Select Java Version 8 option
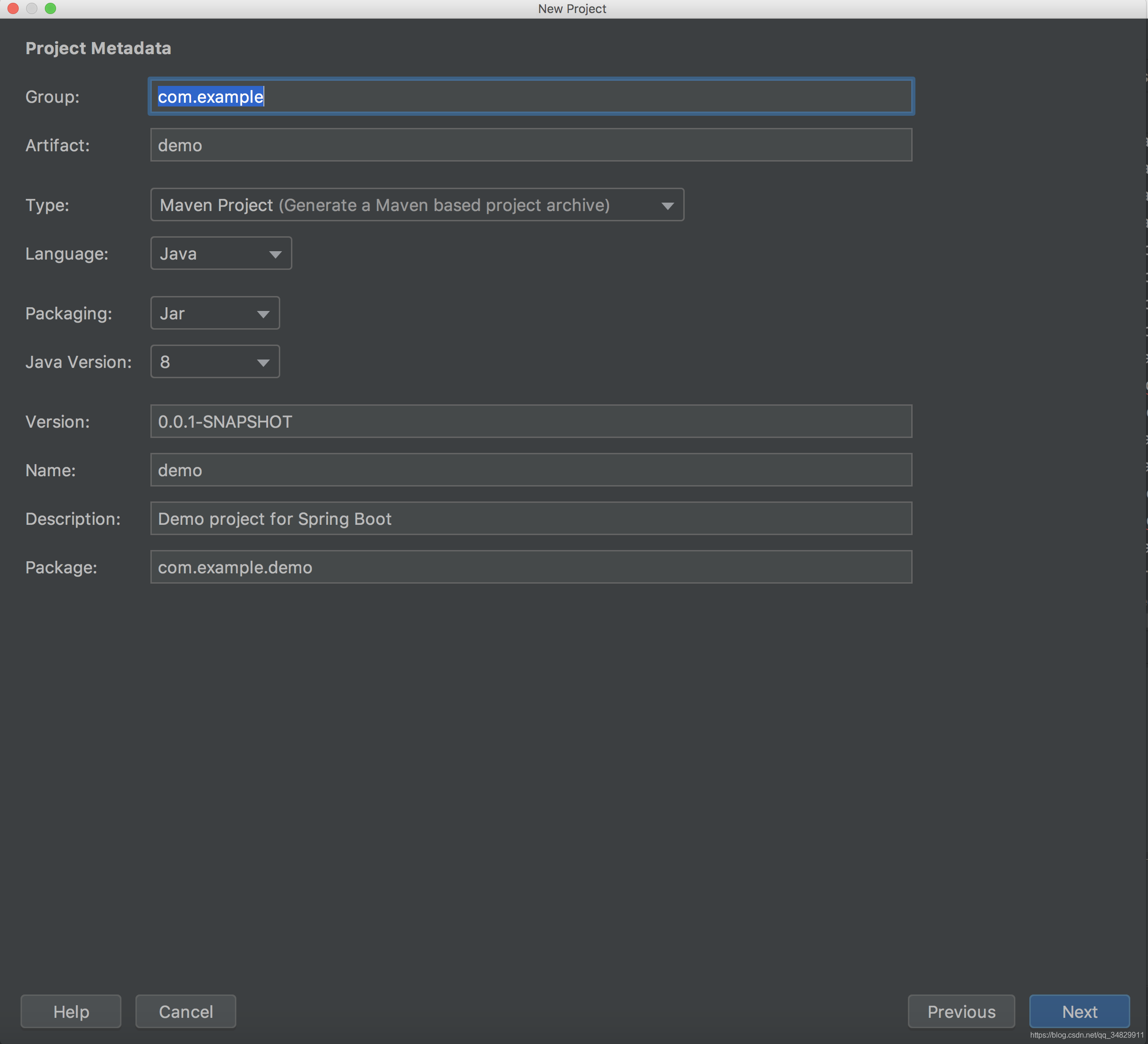The width and height of the screenshot is (1148, 1044). point(214,361)
